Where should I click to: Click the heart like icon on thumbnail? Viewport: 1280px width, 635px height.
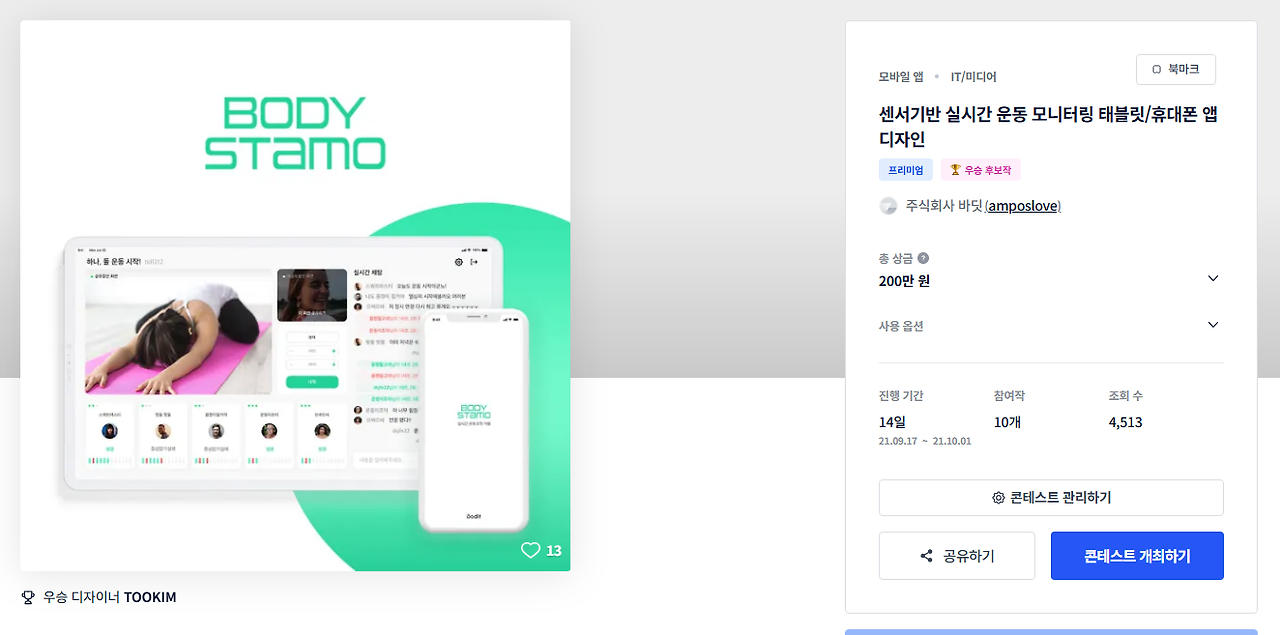[x=530, y=550]
